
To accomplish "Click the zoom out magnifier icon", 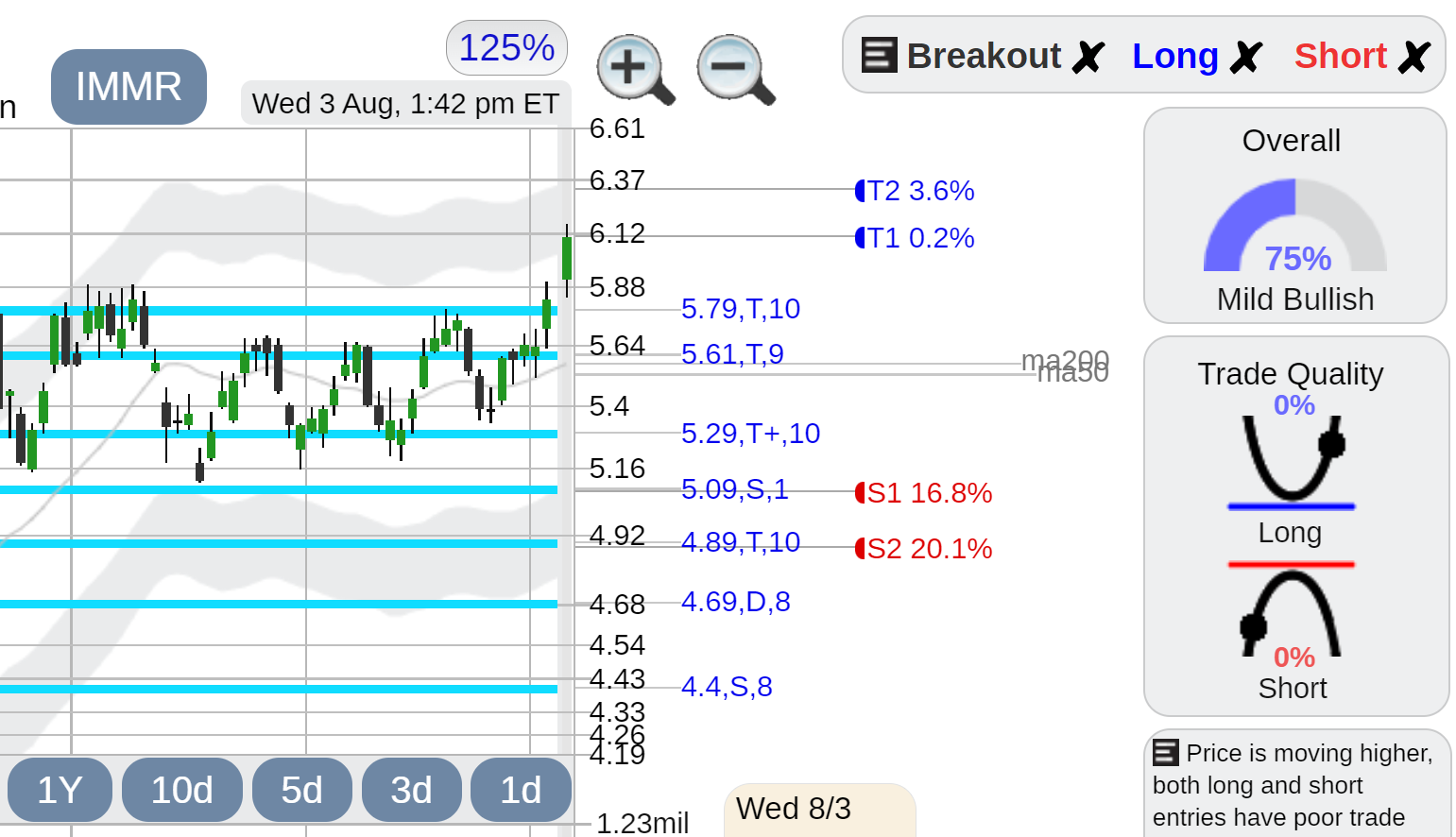I will (735, 69).
